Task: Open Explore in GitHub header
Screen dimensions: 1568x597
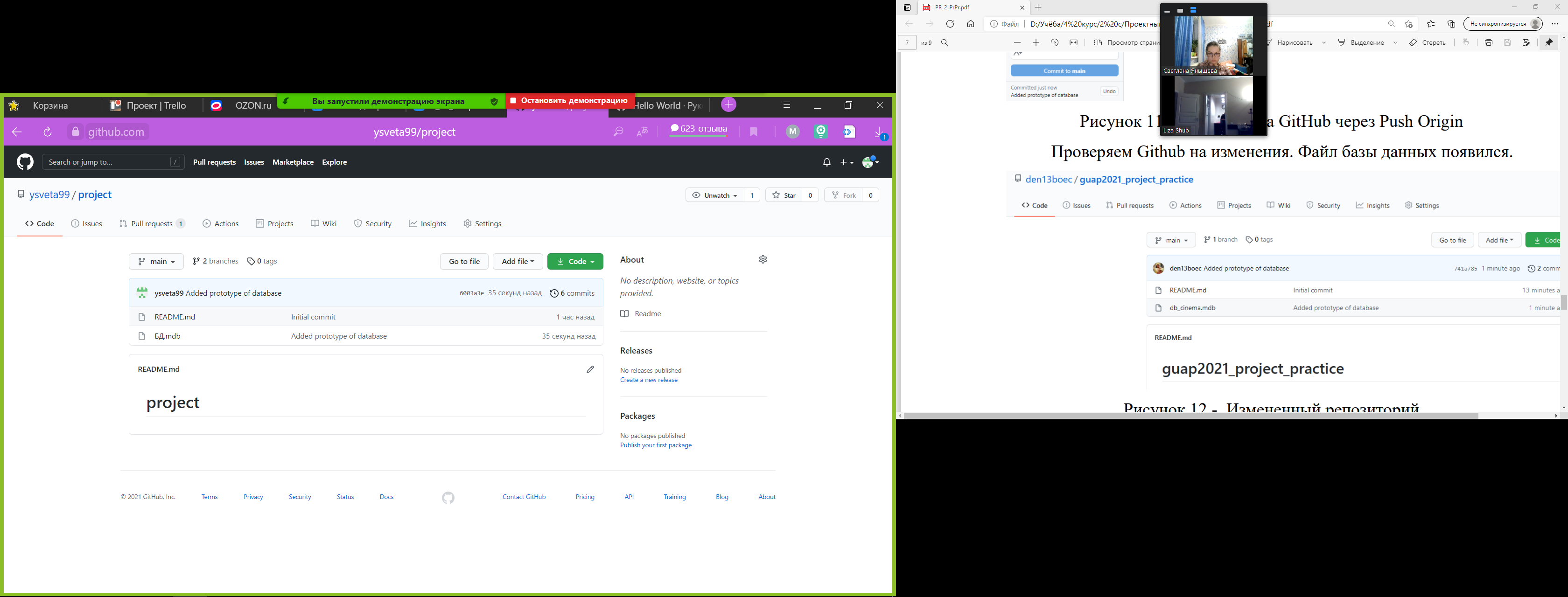Action: [x=334, y=162]
